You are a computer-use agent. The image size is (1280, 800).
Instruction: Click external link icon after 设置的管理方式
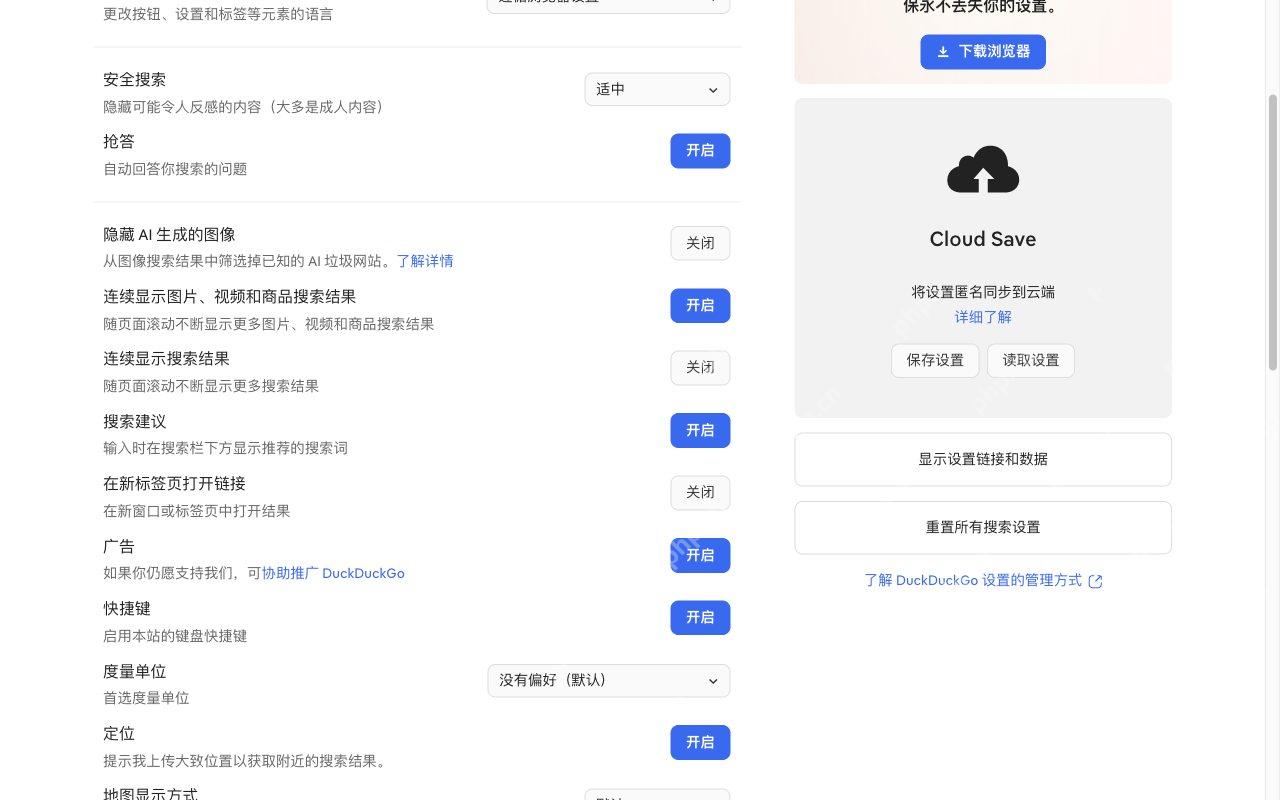[1095, 581]
